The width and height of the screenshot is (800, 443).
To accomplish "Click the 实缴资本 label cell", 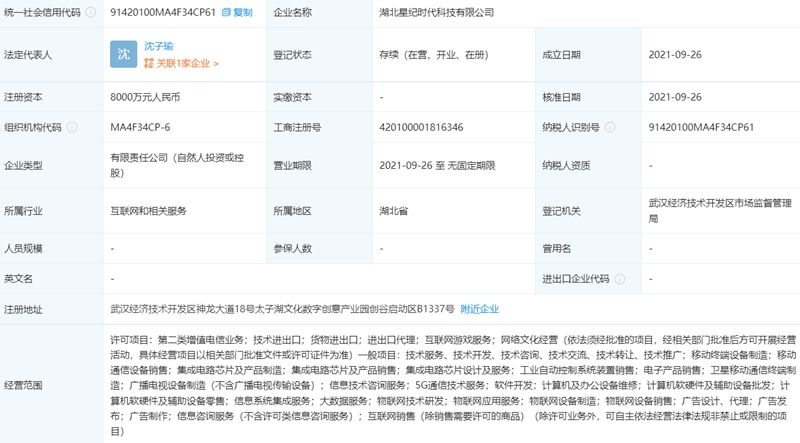I will coord(319,97).
